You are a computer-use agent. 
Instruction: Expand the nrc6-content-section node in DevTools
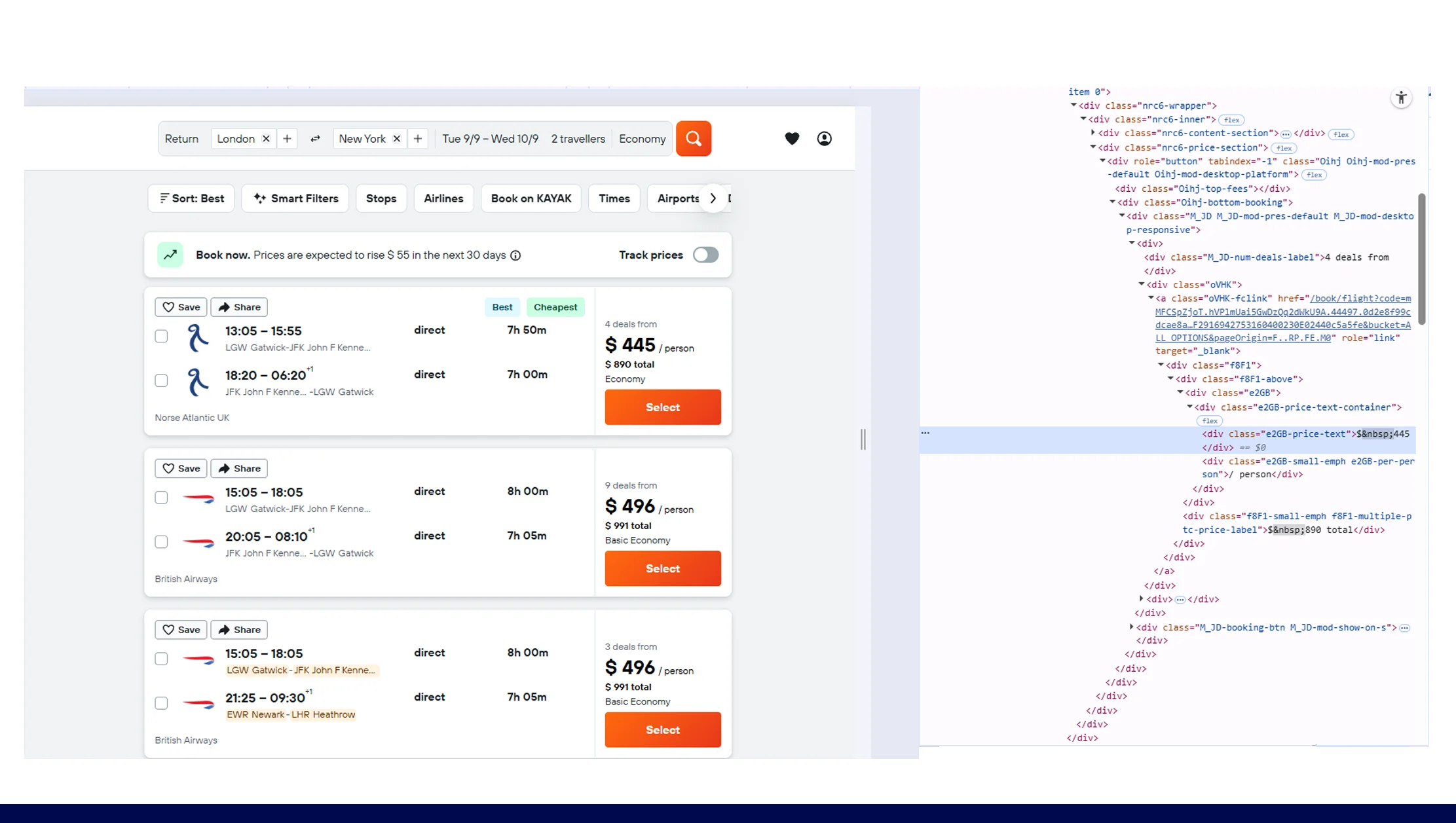(1092, 133)
